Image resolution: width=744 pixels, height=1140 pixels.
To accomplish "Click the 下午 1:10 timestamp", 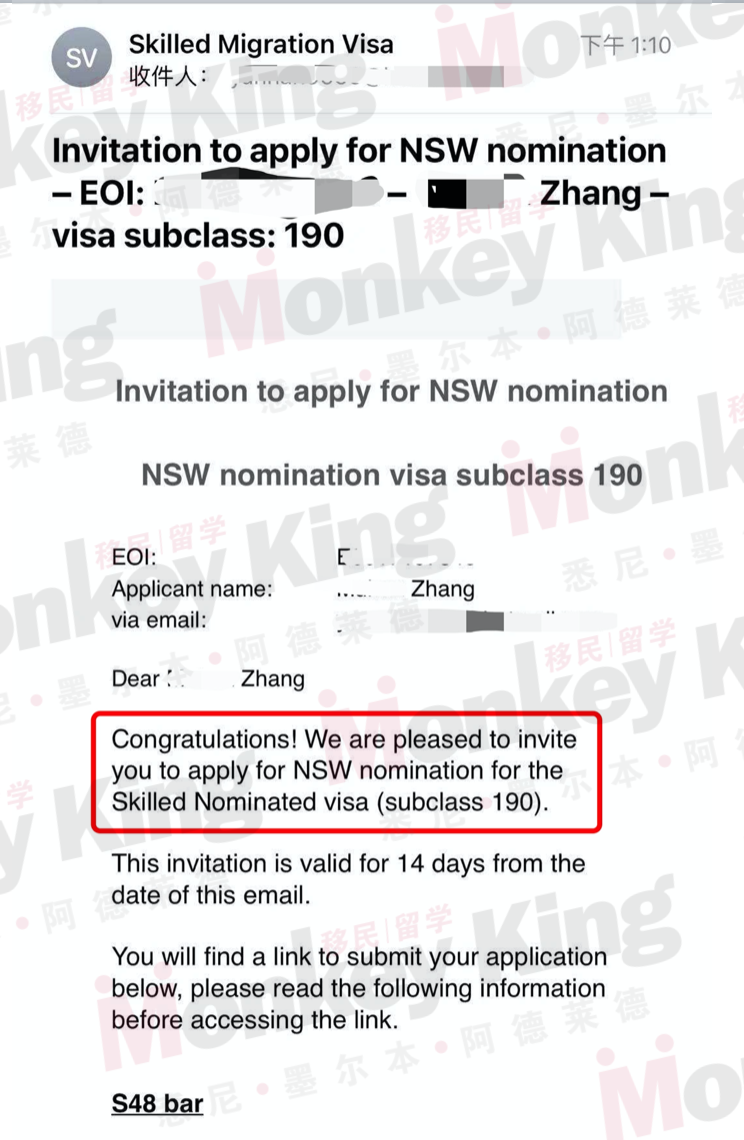I will tap(626, 45).
